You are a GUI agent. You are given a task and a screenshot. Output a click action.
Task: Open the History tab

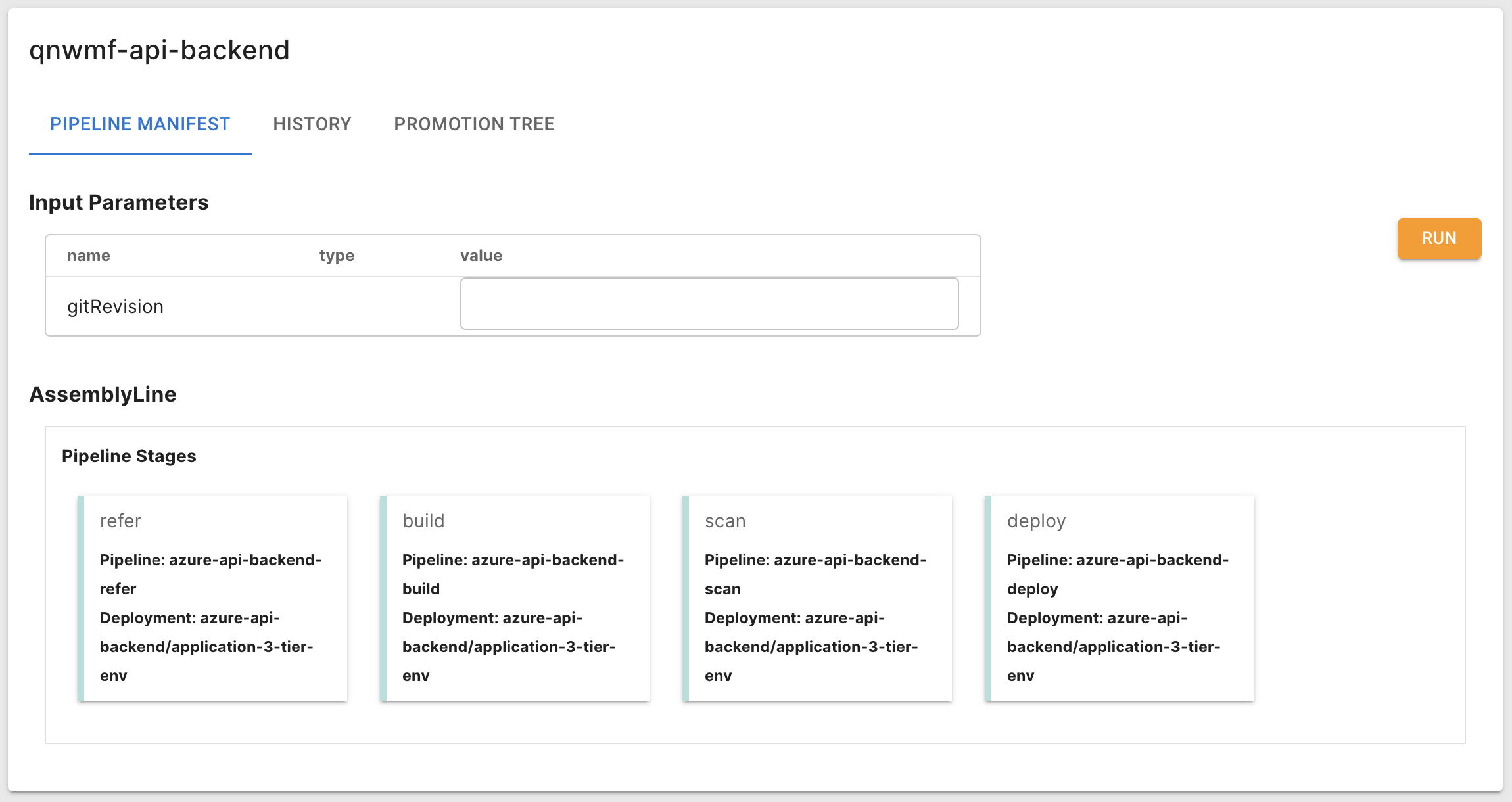tap(312, 124)
